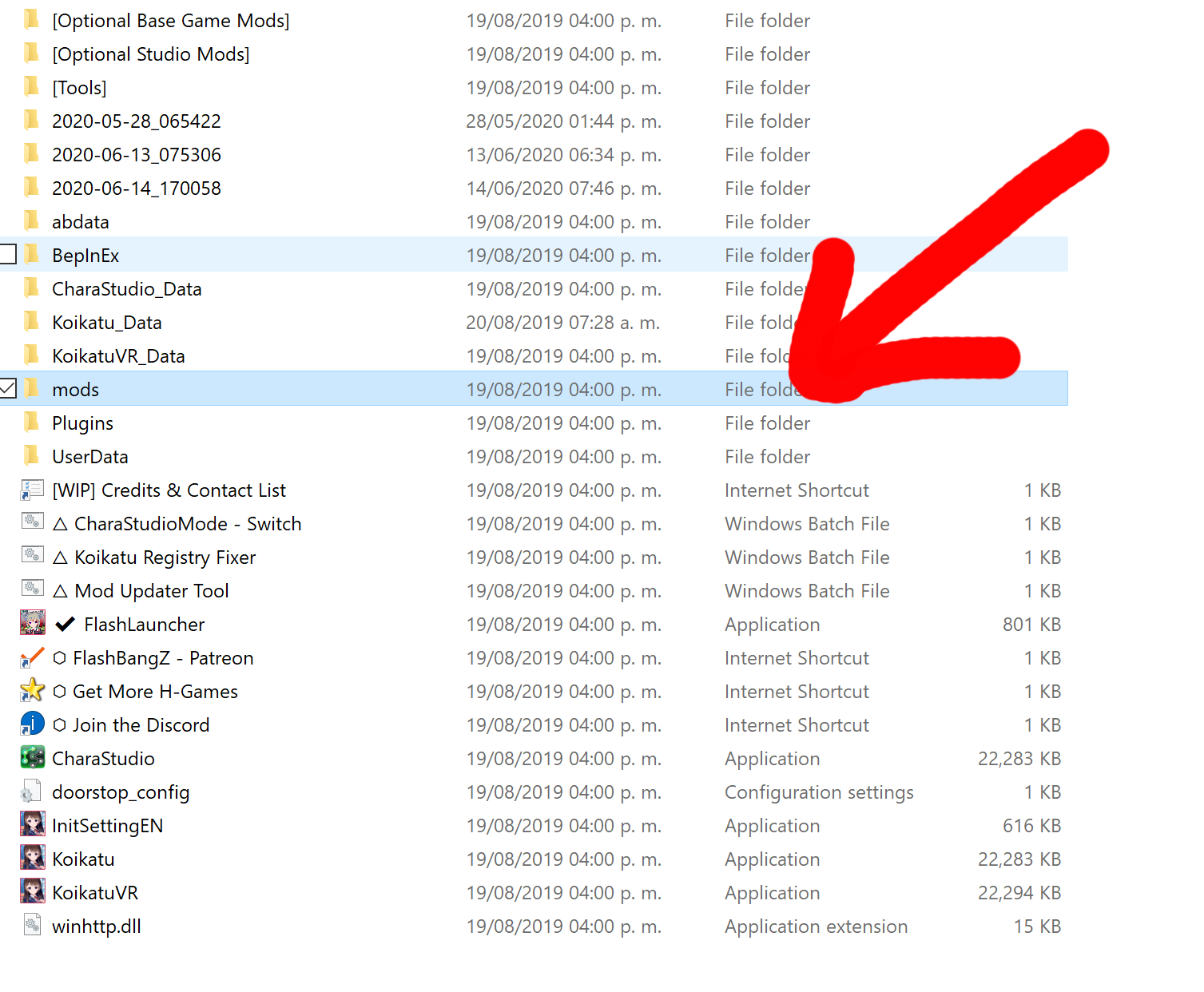Select the Koikatu application icon
Viewport: 1204px width, 992px height.
click(x=32, y=858)
